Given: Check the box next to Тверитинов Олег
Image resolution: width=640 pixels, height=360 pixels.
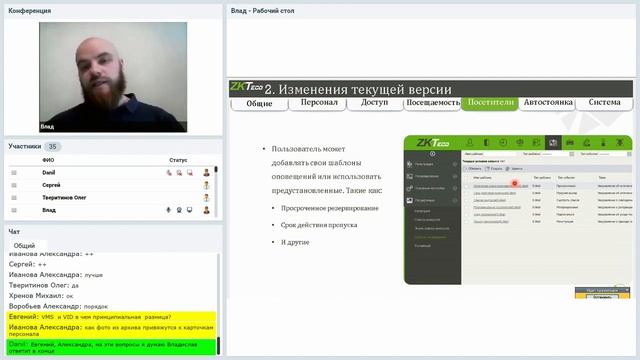Looking at the screenshot, I should (14, 198).
